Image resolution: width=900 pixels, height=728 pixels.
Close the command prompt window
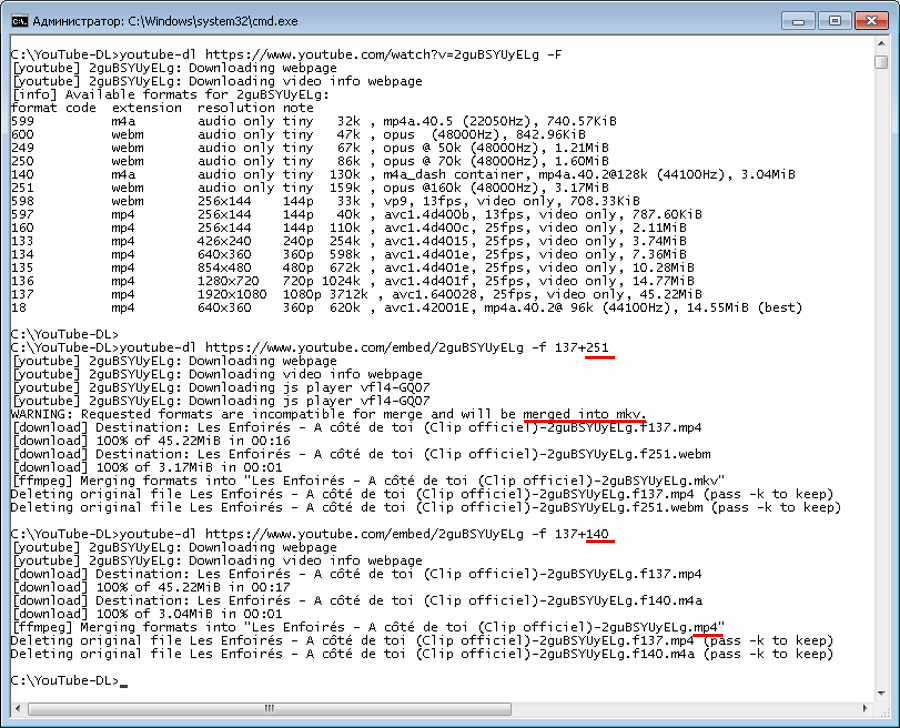point(871,21)
